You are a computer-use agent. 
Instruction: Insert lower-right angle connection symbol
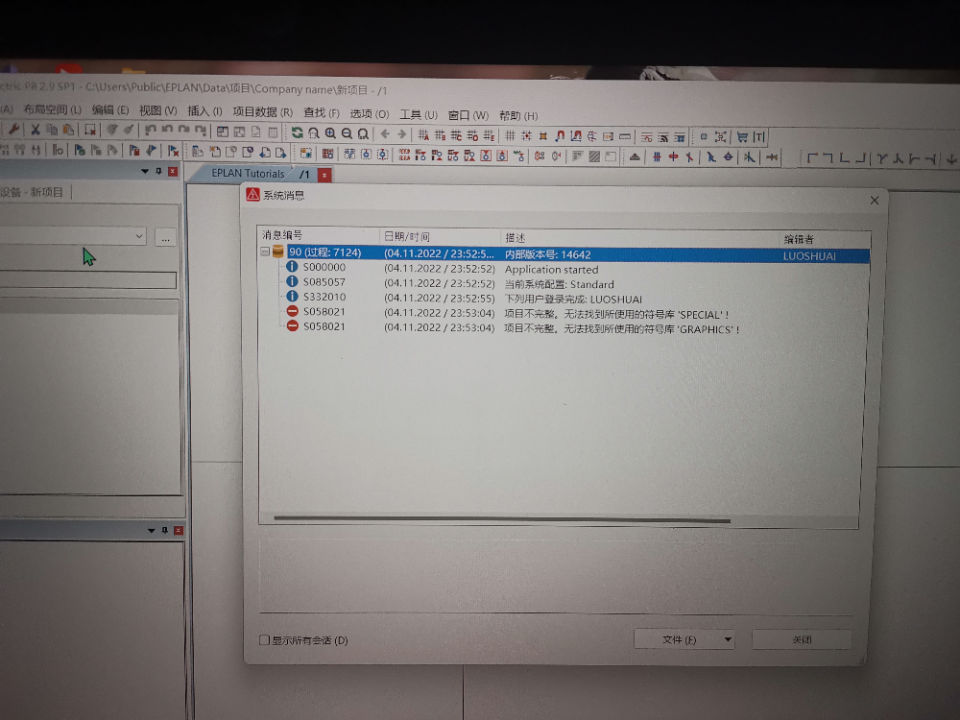(x=860, y=159)
